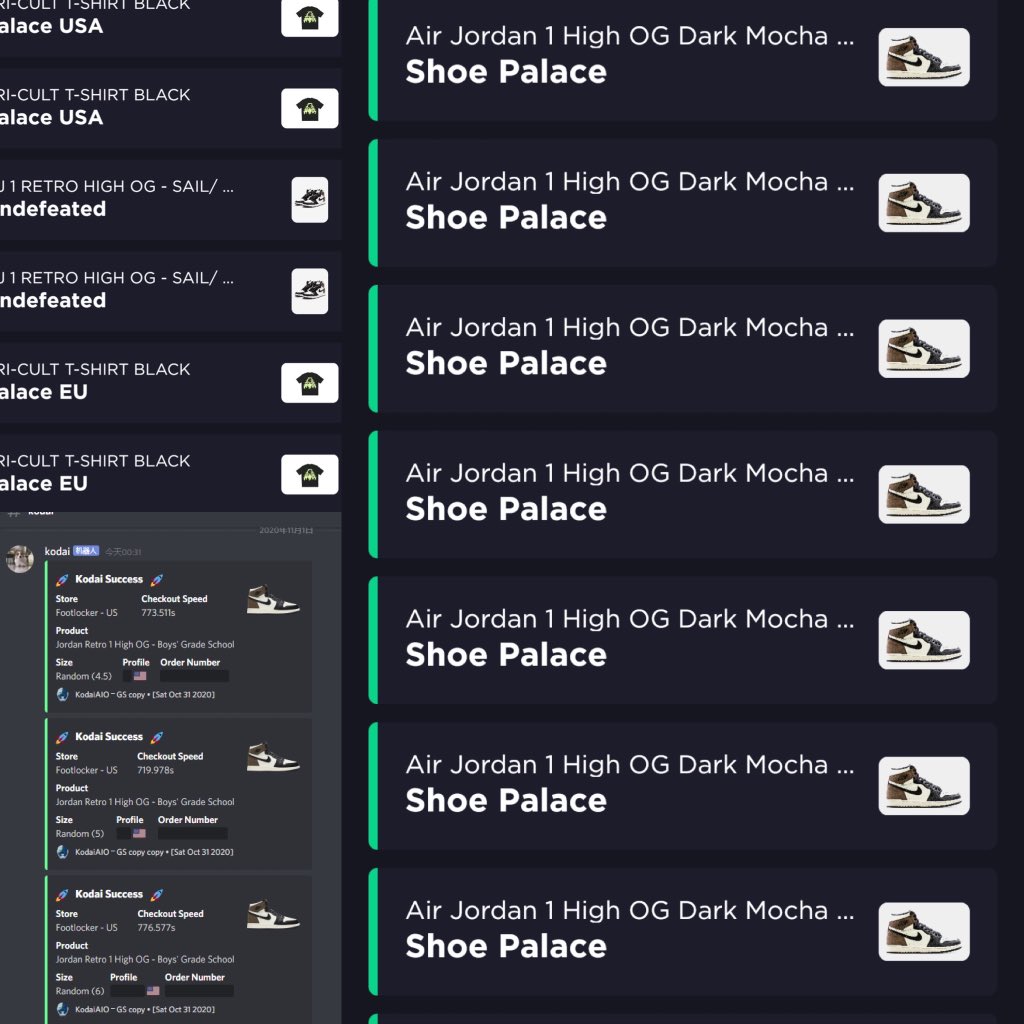Open shoe thumbnail in the 773.511s embed
Image resolution: width=1024 pixels, height=1024 pixels.
click(x=273, y=600)
